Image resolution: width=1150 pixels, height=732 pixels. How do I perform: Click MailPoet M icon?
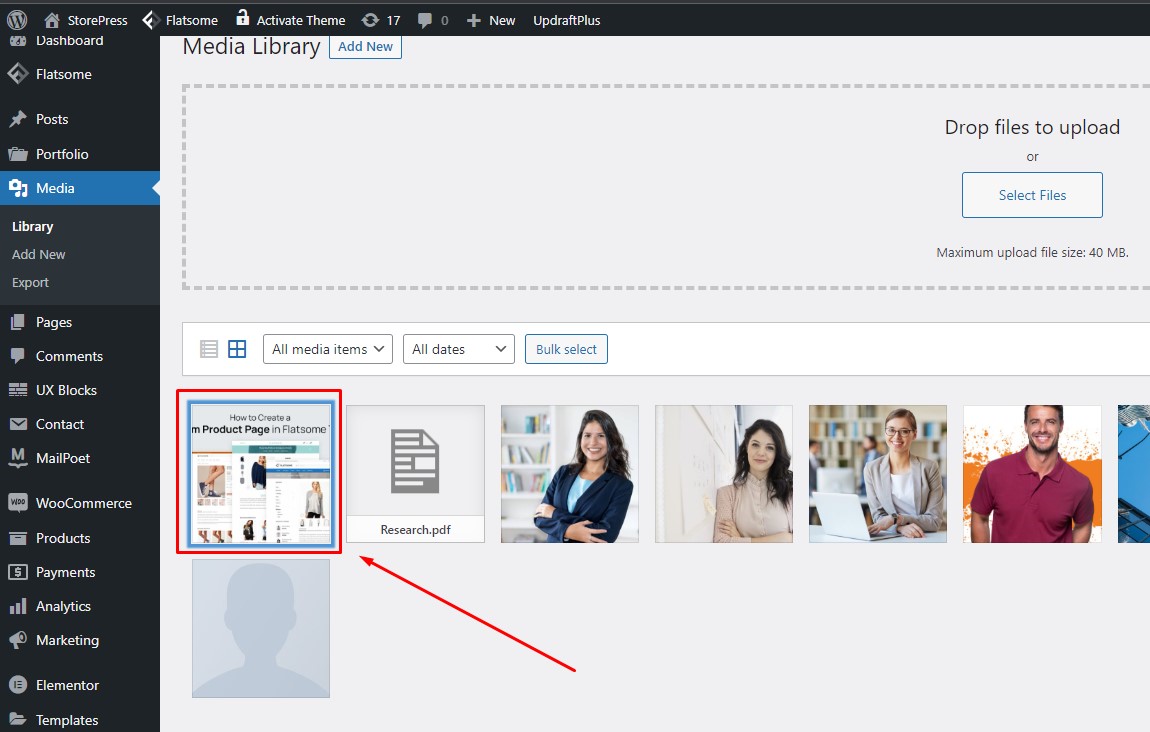18,457
